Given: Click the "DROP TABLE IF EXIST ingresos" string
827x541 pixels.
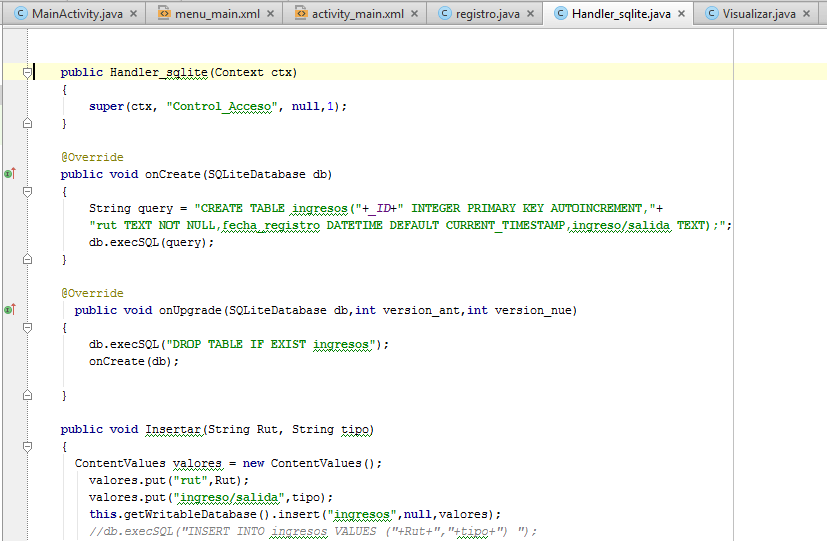Looking at the screenshot, I should point(271,344).
